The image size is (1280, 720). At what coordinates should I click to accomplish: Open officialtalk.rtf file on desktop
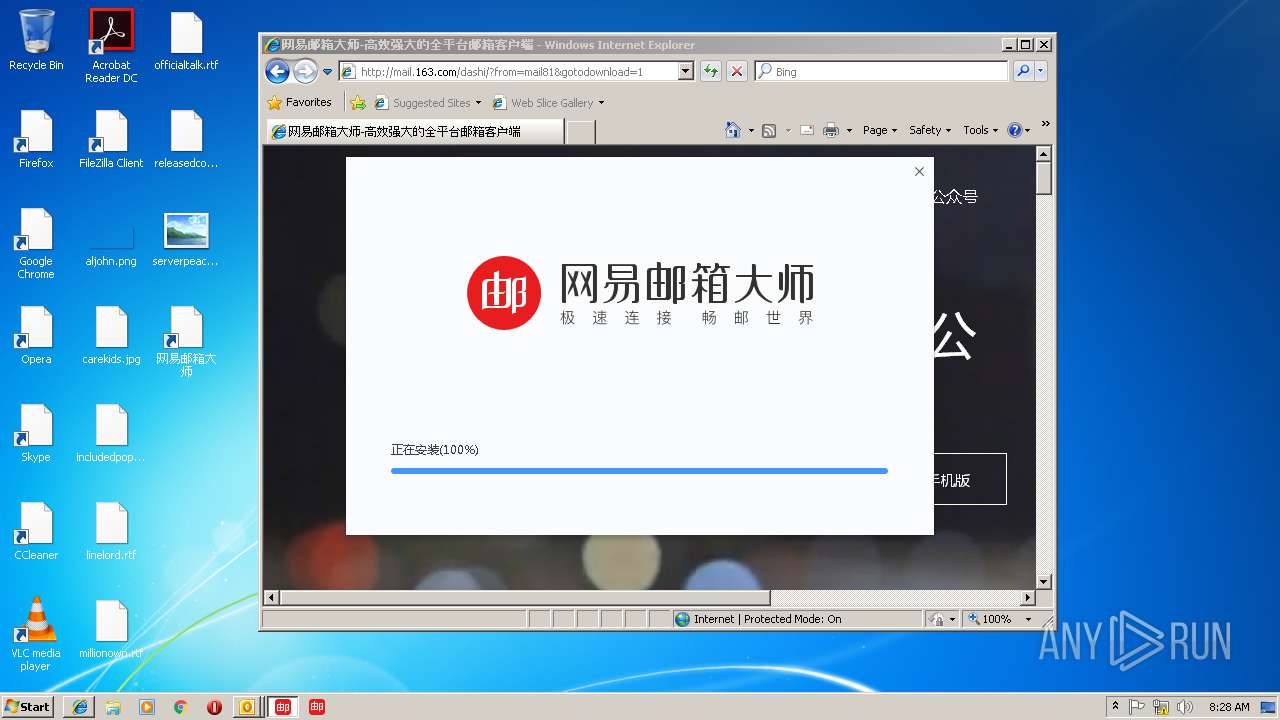point(186,40)
